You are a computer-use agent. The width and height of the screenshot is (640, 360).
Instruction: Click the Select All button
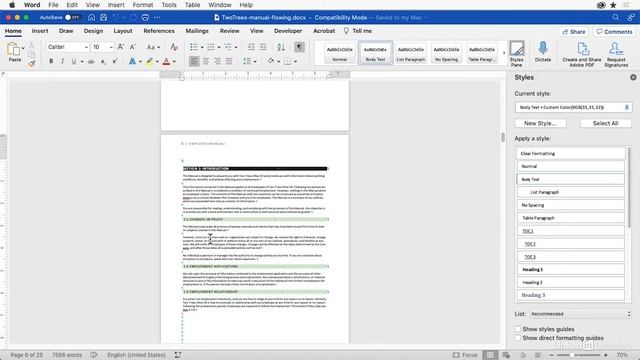[x=605, y=123]
